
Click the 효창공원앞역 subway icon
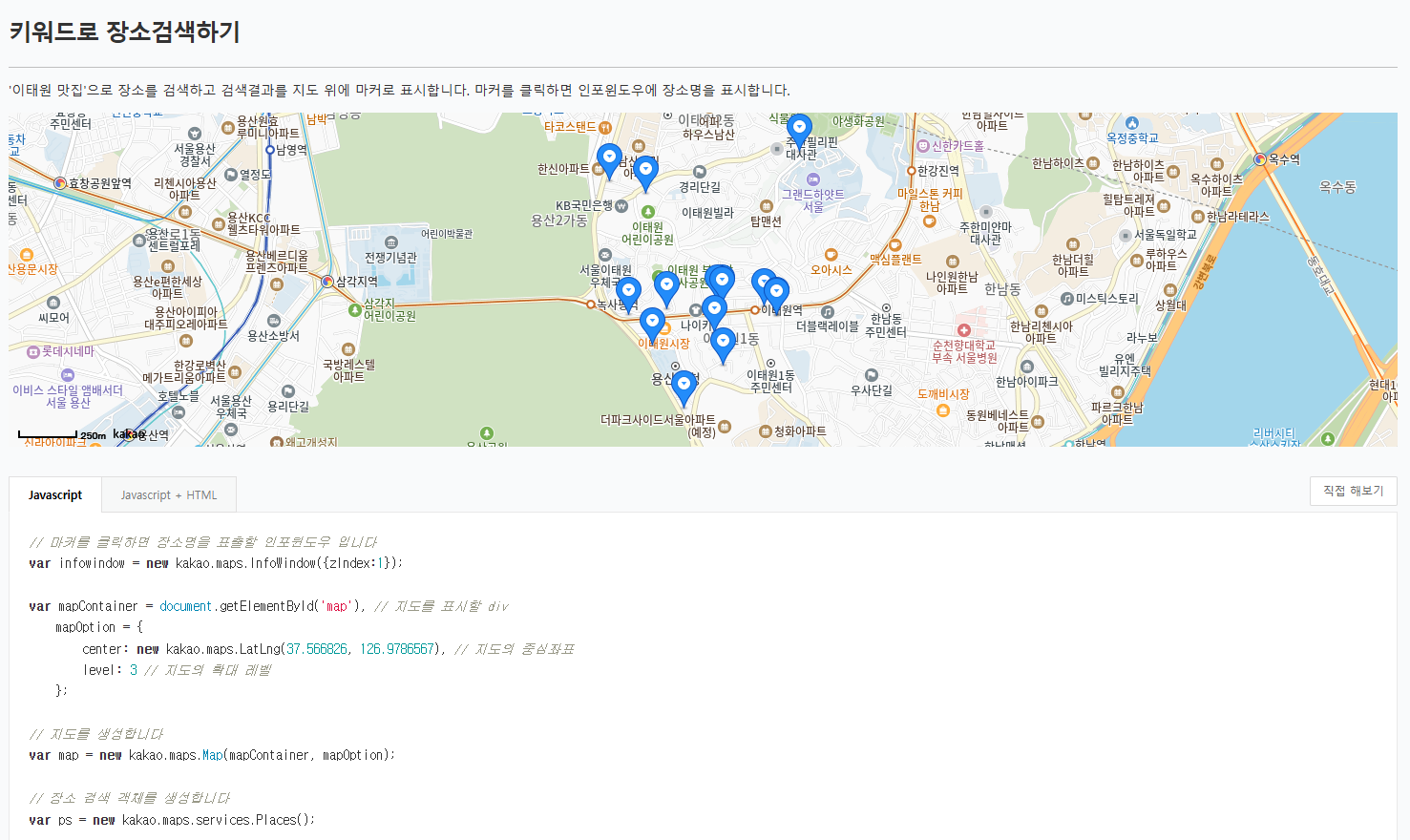[x=60, y=182]
